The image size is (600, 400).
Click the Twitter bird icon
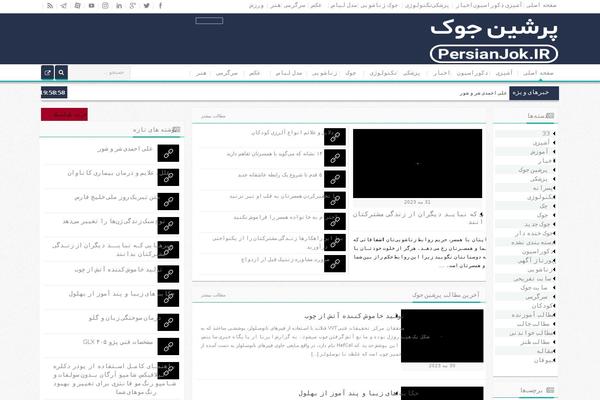[147, 5]
